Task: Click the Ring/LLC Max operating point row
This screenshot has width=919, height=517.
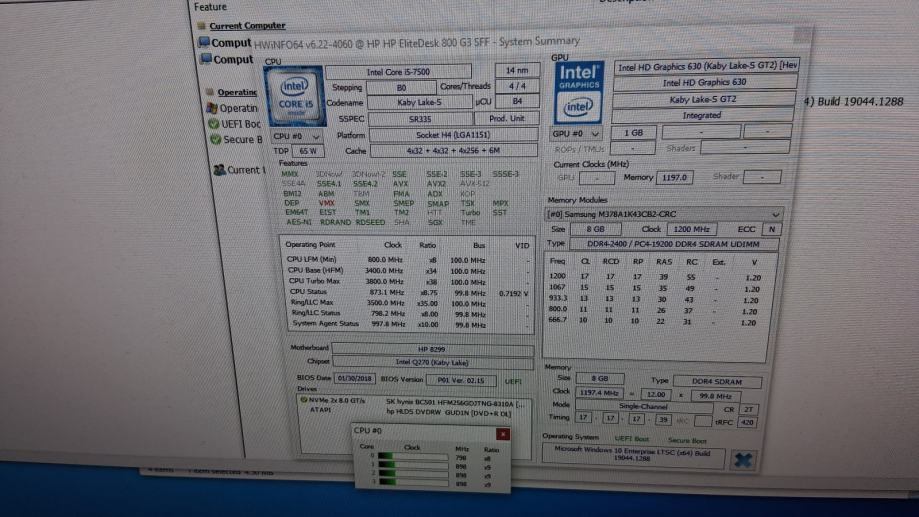Action: [x=409, y=303]
